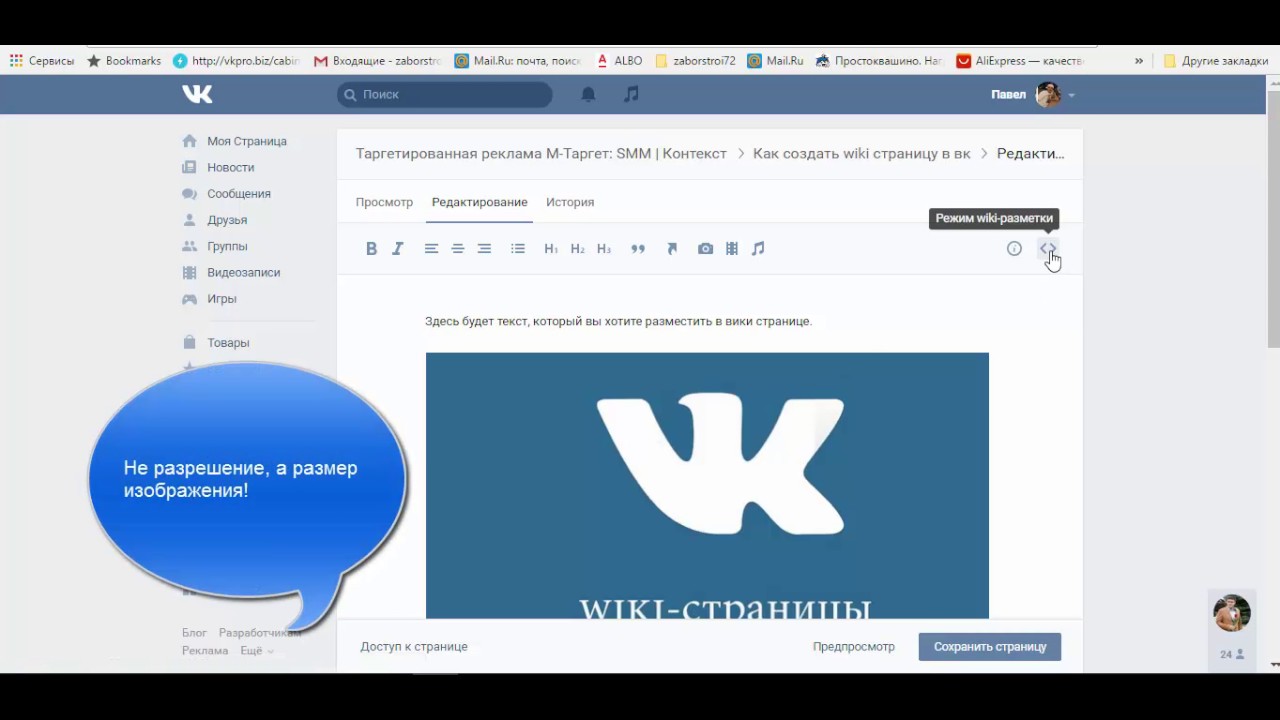Apply H2 heading style

(577, 249)
